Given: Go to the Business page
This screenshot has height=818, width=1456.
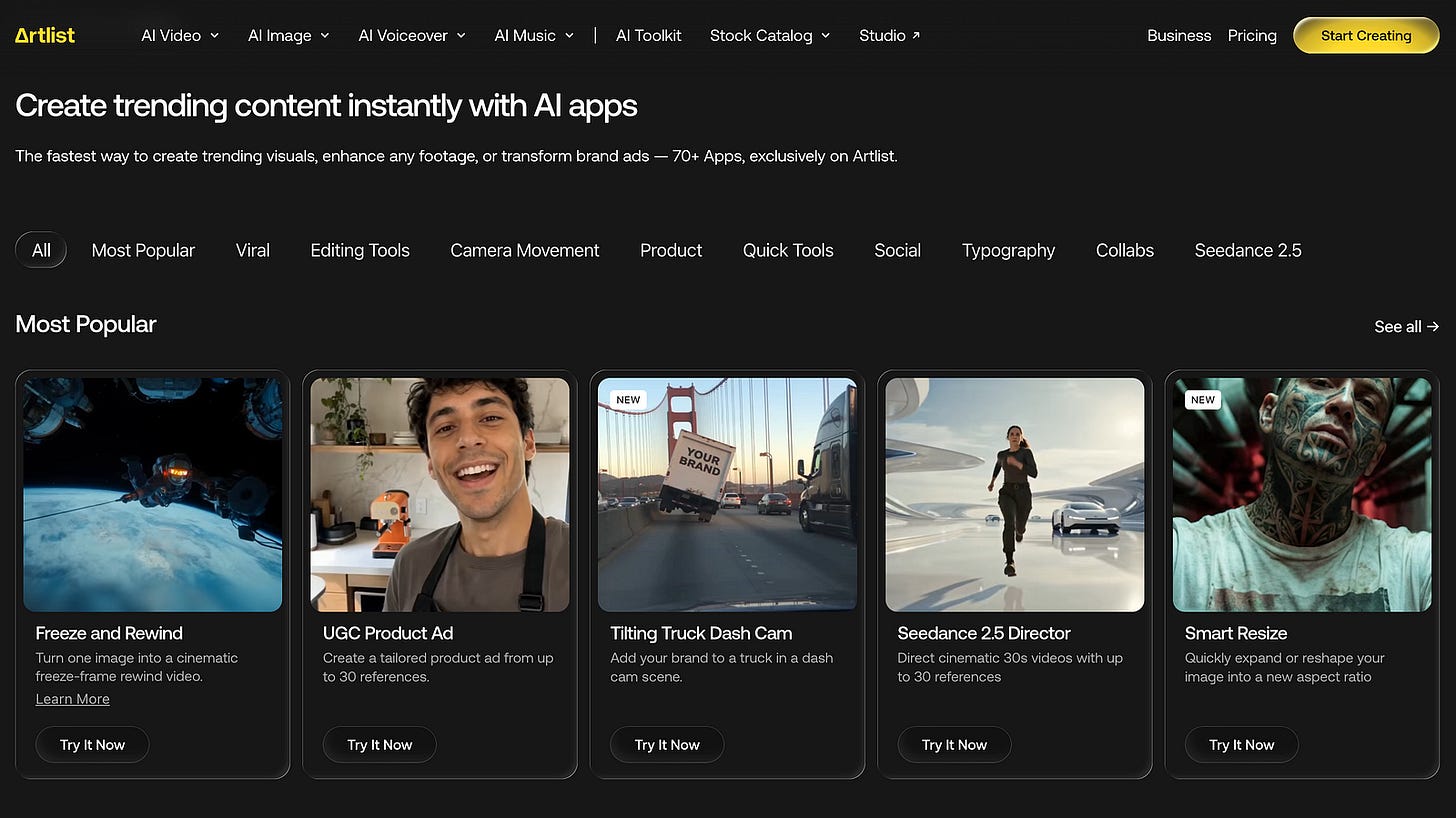Looking at the screenshot, I should pos(1179,36).
